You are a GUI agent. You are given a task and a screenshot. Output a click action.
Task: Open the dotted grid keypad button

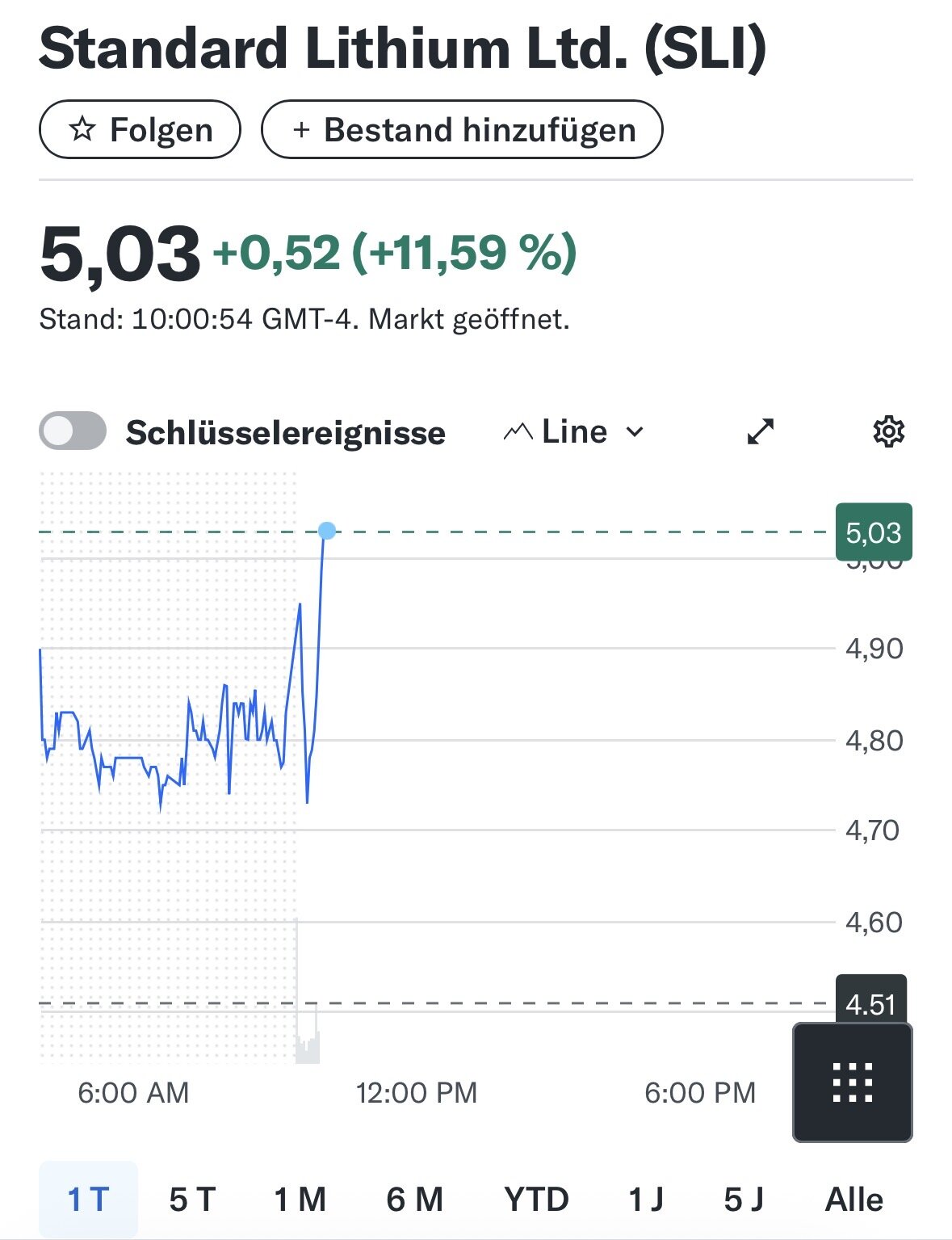[x=853, y=1082]
